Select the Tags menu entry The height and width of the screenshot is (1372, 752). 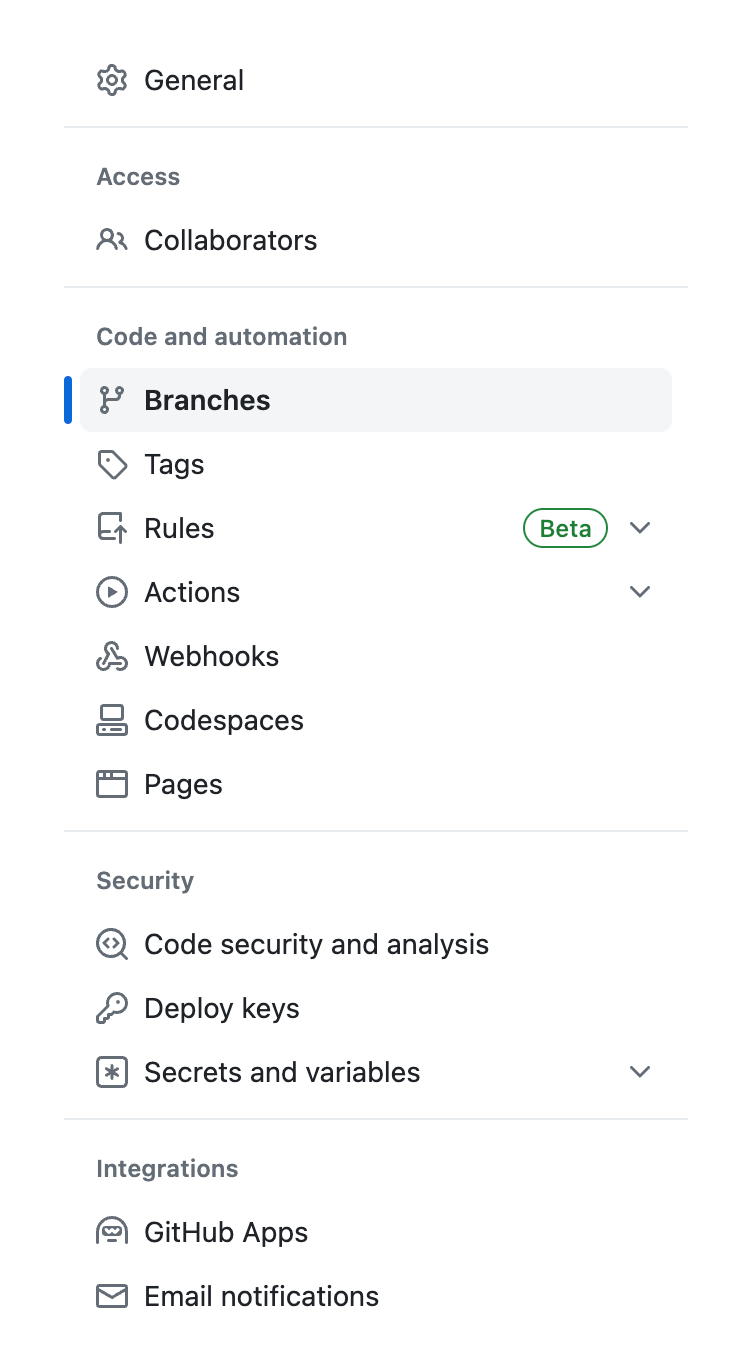[x=174, y=463]
